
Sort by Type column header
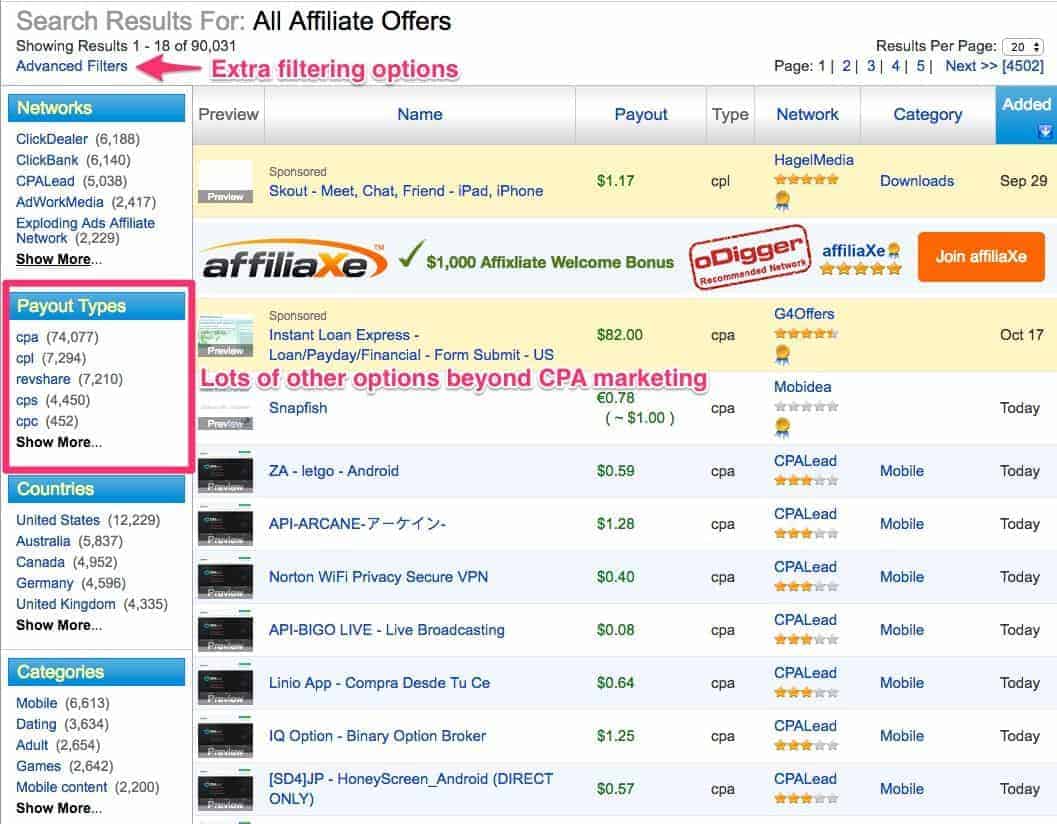pos(730,115)
